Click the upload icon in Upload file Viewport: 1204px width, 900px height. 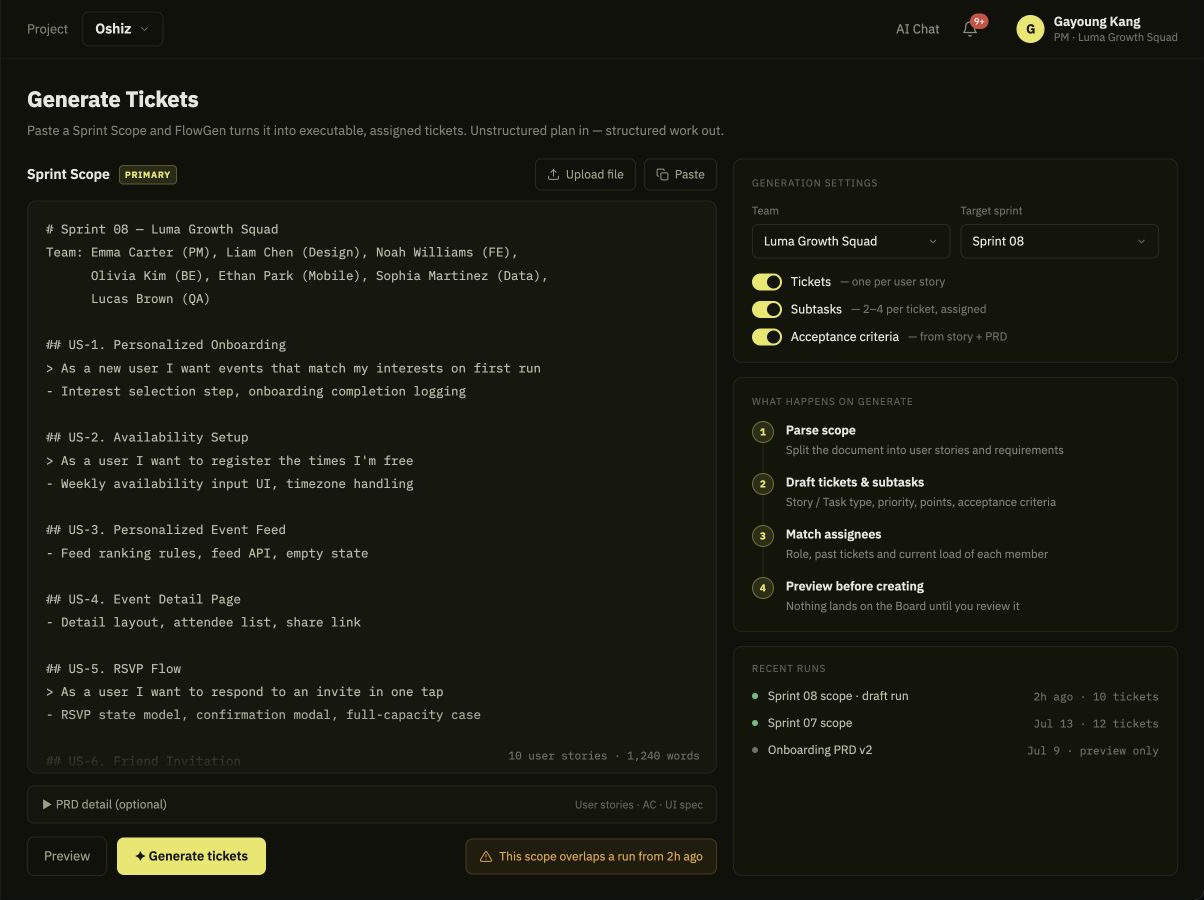(x=553, y=174)
